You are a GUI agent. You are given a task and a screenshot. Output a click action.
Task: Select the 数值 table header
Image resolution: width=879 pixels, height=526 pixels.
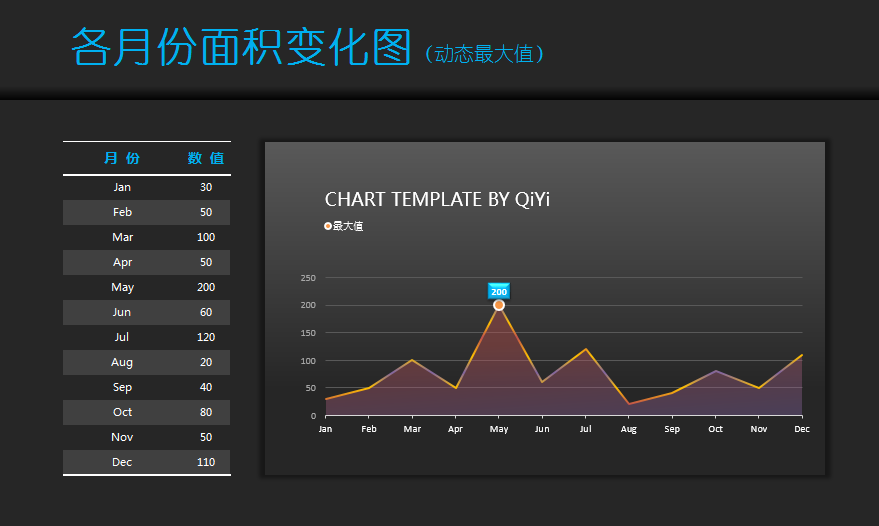(206, 158)
